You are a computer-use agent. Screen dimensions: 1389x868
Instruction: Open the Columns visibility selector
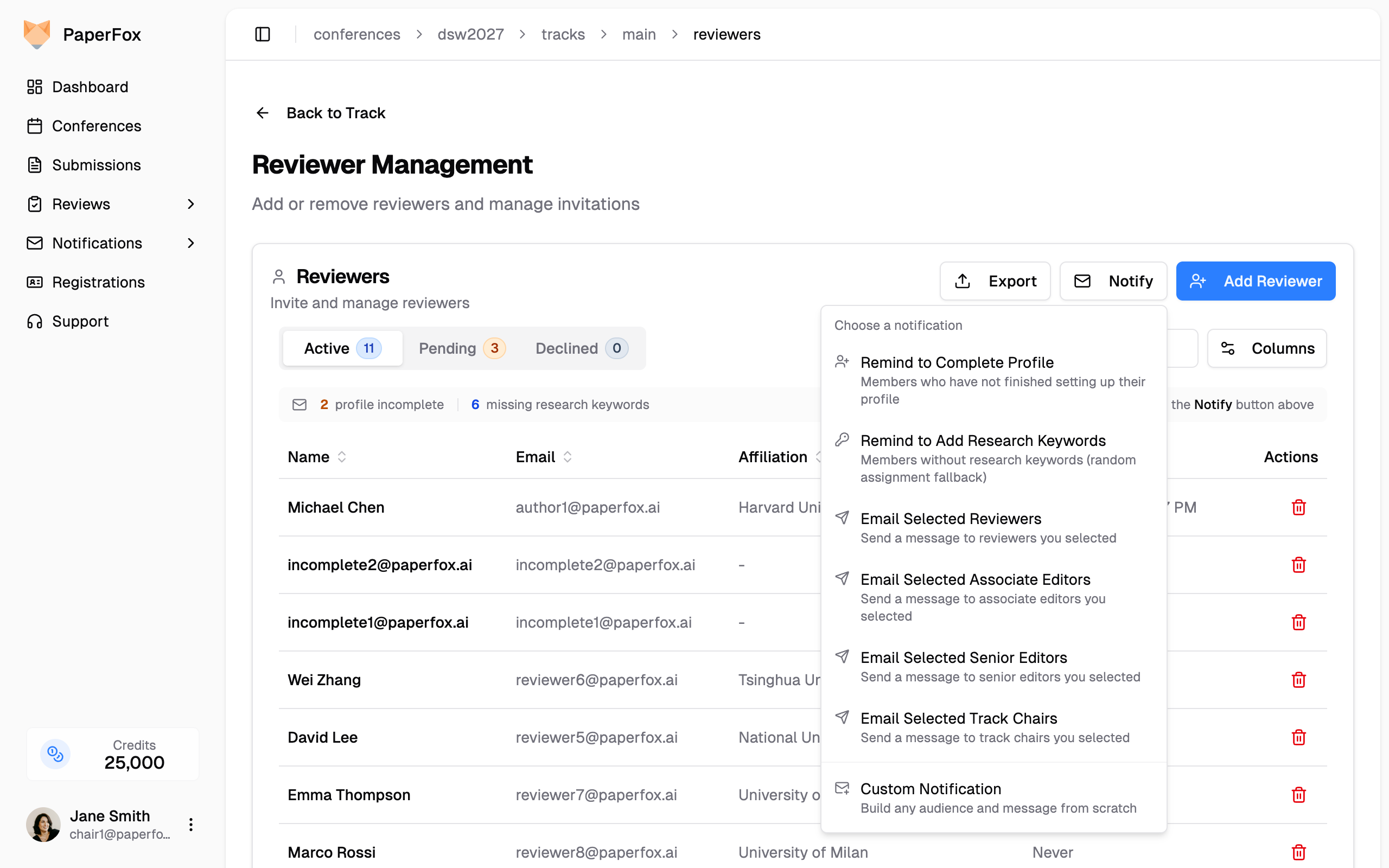coord(1267,348)
